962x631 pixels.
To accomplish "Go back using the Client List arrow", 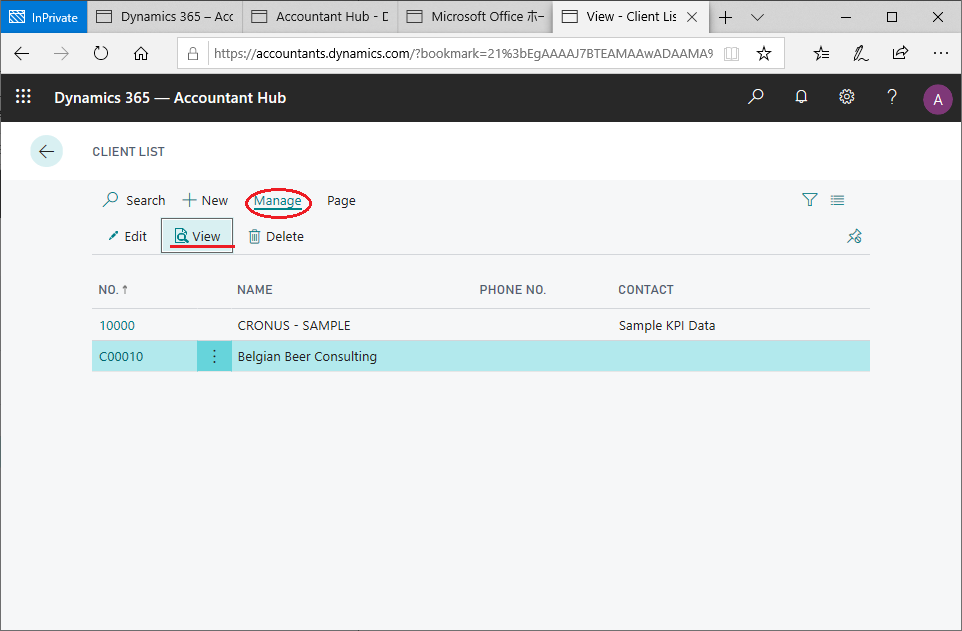I will [x=47, y=151].
